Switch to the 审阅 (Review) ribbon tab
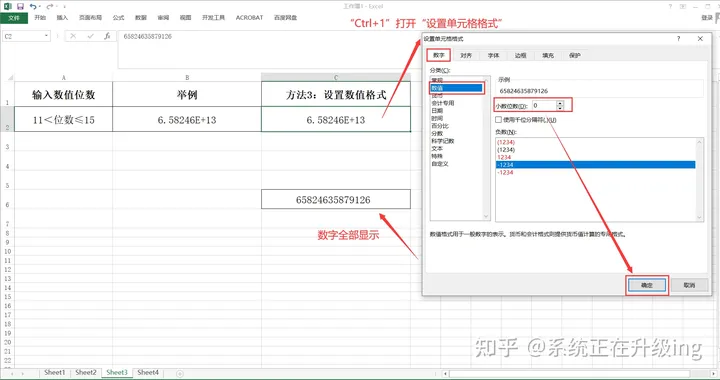Screen dimensions: 720x380 tap(163, 17)
